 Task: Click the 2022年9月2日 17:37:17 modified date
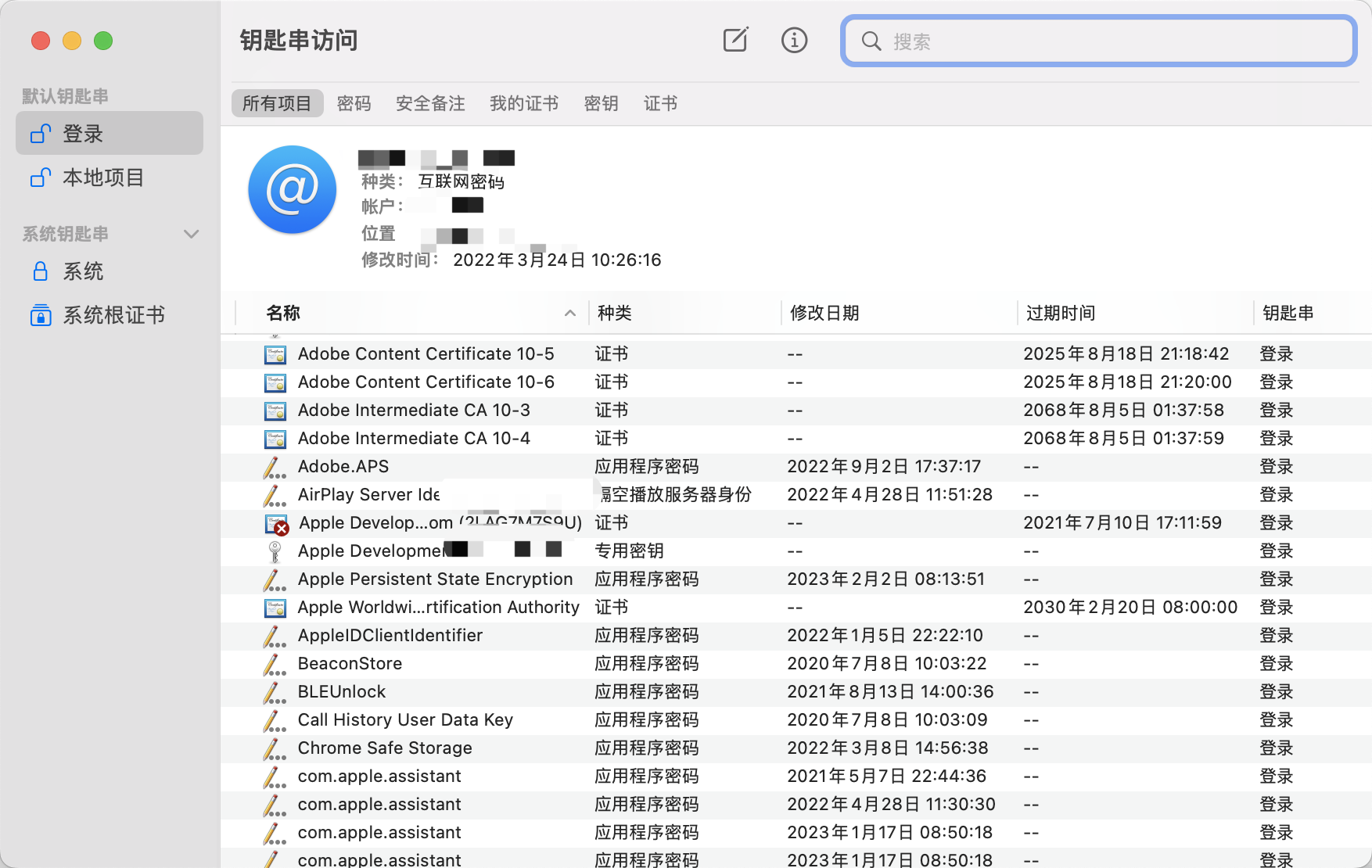pos(884,466)
